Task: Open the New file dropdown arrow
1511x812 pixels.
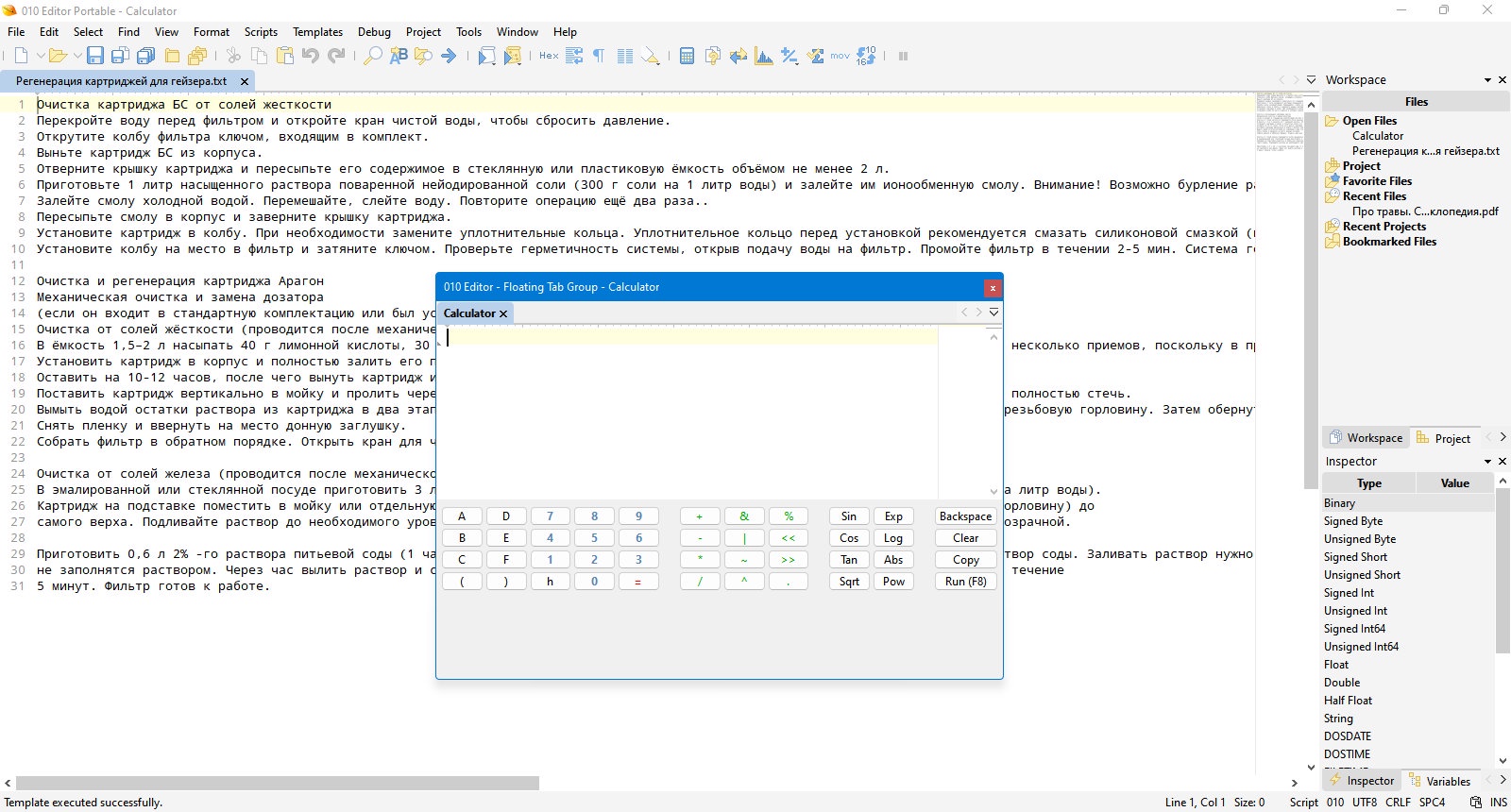Action: 40,56
